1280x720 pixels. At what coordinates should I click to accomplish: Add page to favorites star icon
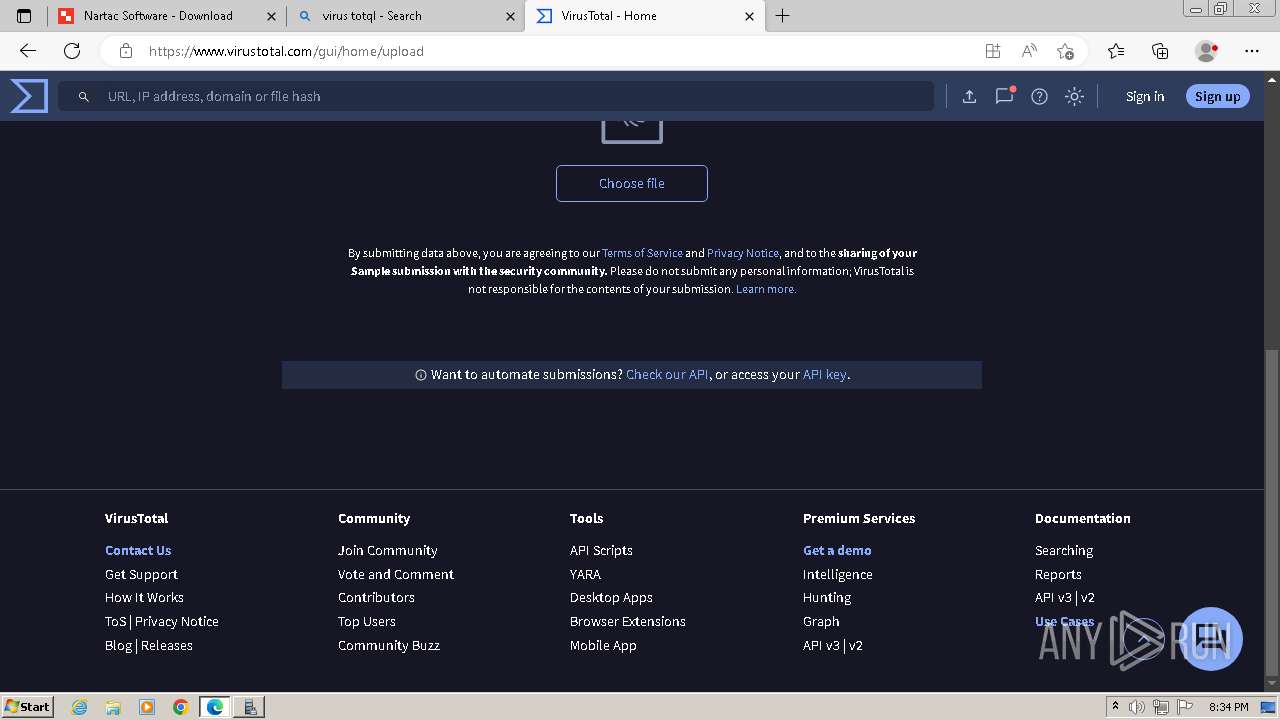click(x=1065, y=51)
